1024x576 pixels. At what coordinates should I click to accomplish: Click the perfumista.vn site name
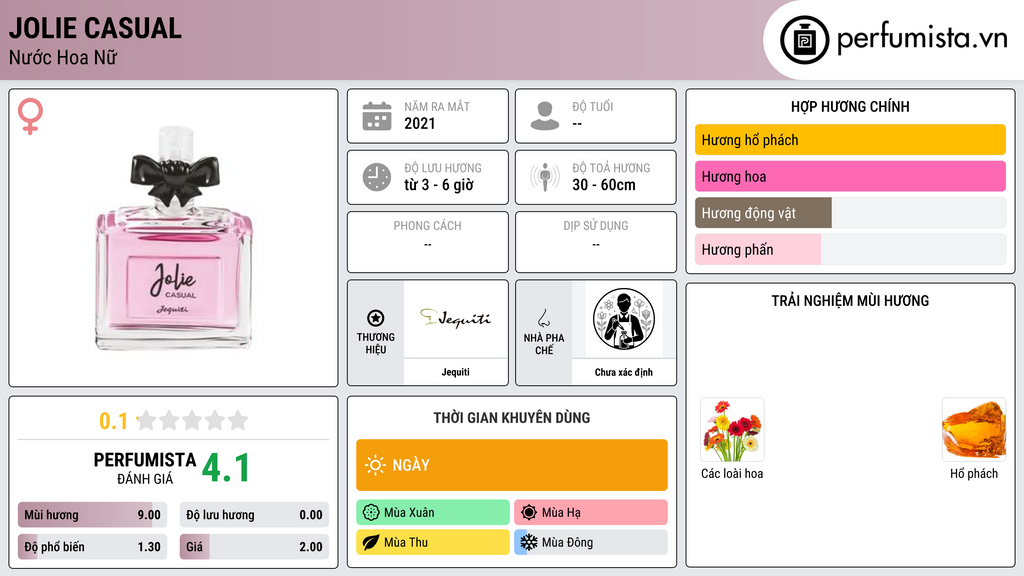pos(922,38)
